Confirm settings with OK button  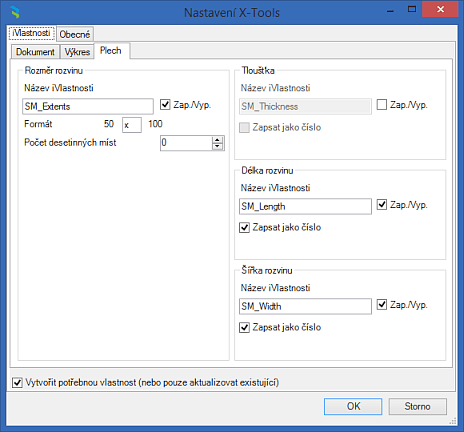(353, 406)
